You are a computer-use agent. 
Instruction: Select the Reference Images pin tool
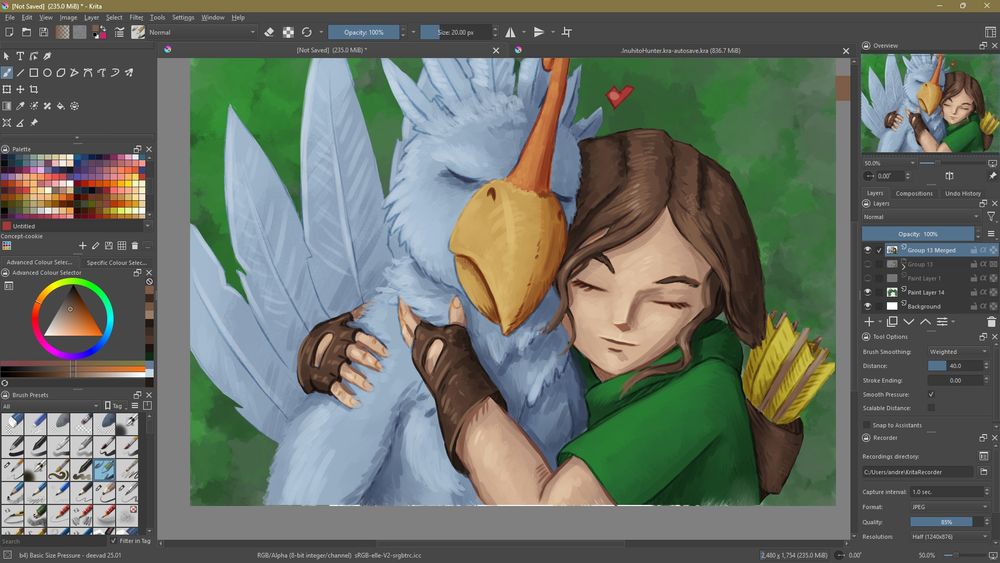pos(34,122)
